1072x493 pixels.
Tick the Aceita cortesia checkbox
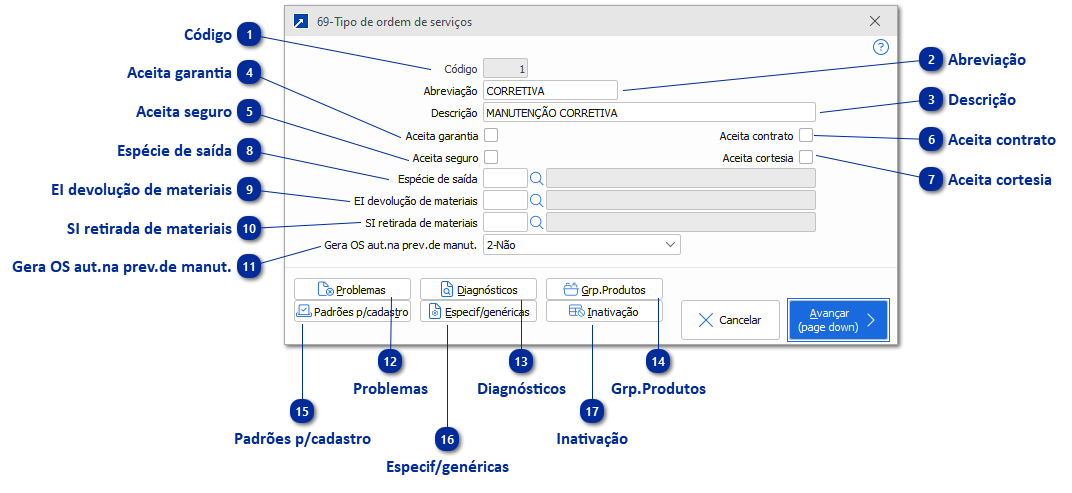806,157
